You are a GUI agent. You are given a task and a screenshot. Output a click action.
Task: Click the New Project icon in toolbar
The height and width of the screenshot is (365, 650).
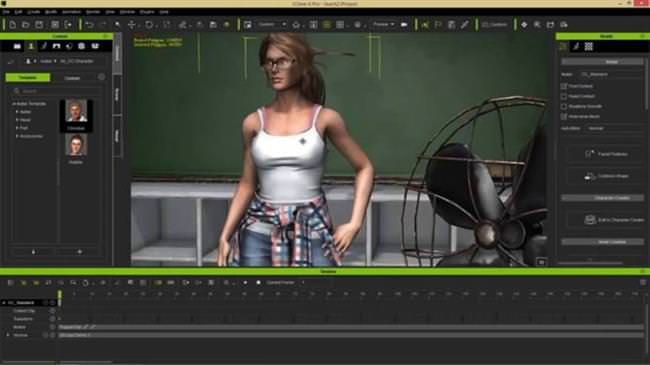coord(13,25)
